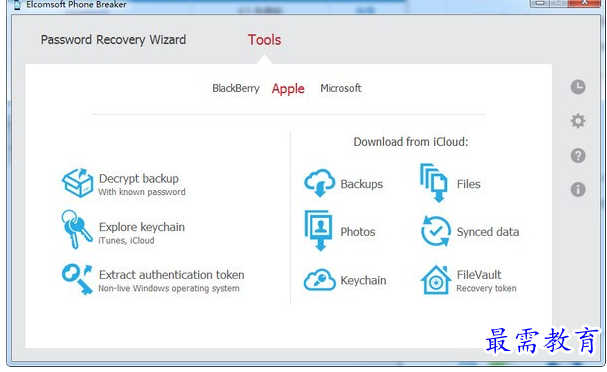Click the Synced data circular arrows icon
Viewport: 607px width, 372px height.
point(436,231)
